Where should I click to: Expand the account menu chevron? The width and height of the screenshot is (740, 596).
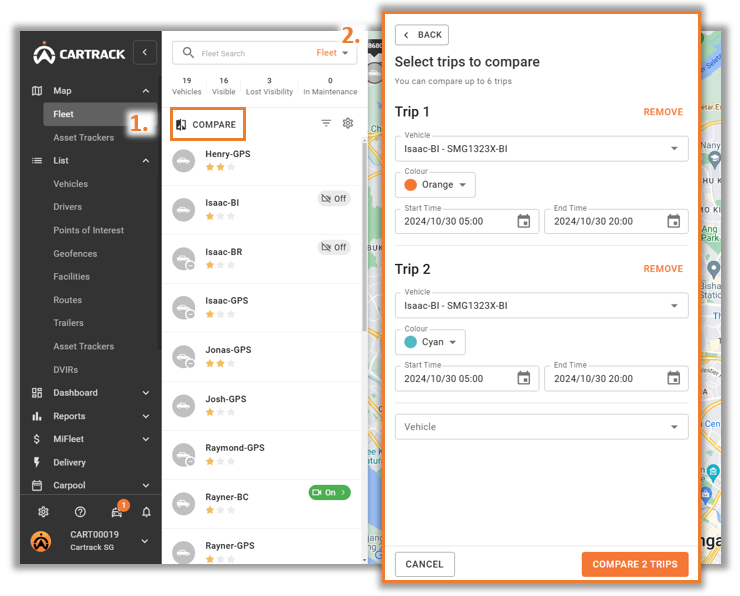[x=145, y=541]
